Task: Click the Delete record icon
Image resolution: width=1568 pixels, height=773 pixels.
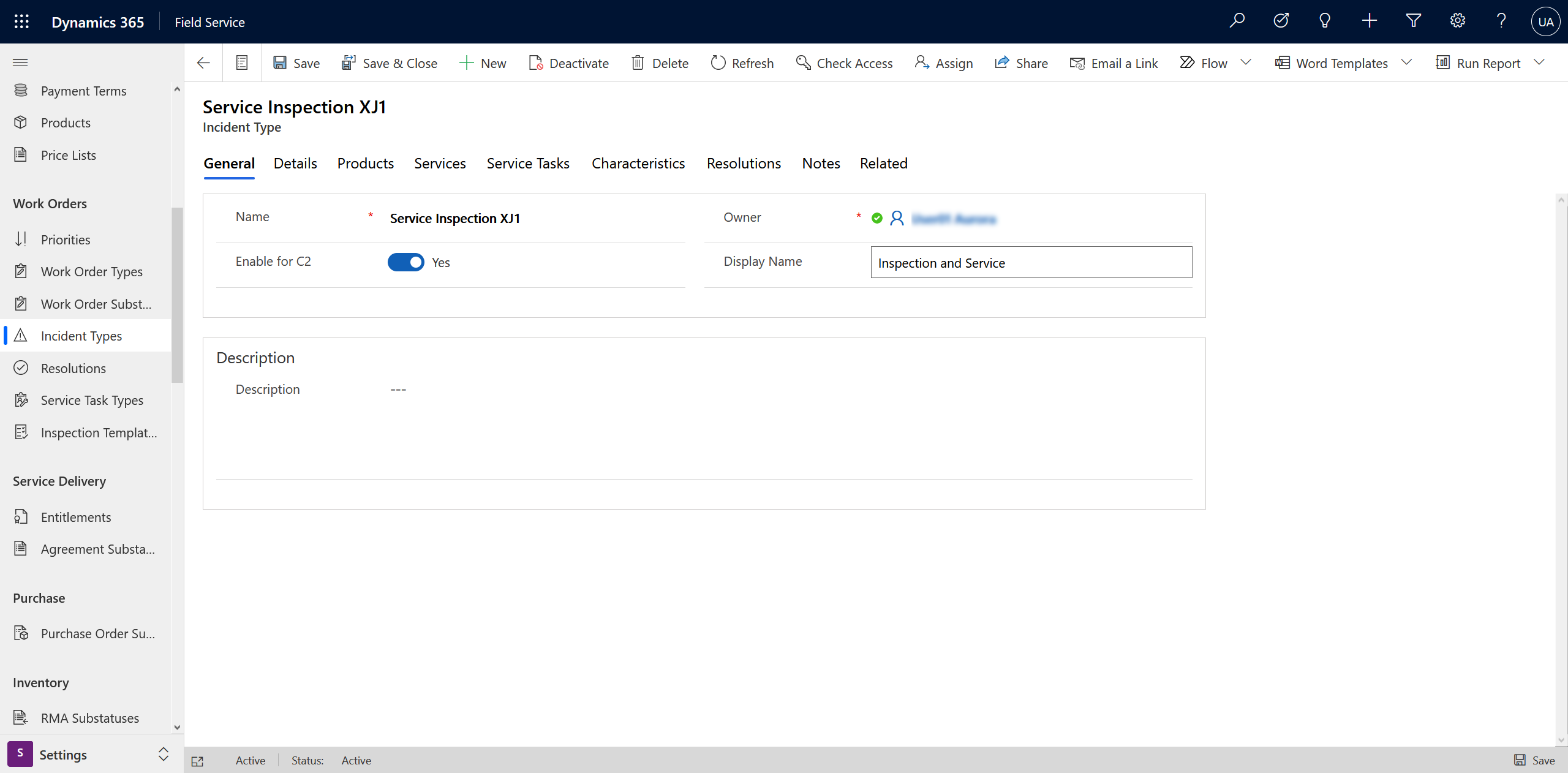Action: pyautogui.click(x=639, y=62)
